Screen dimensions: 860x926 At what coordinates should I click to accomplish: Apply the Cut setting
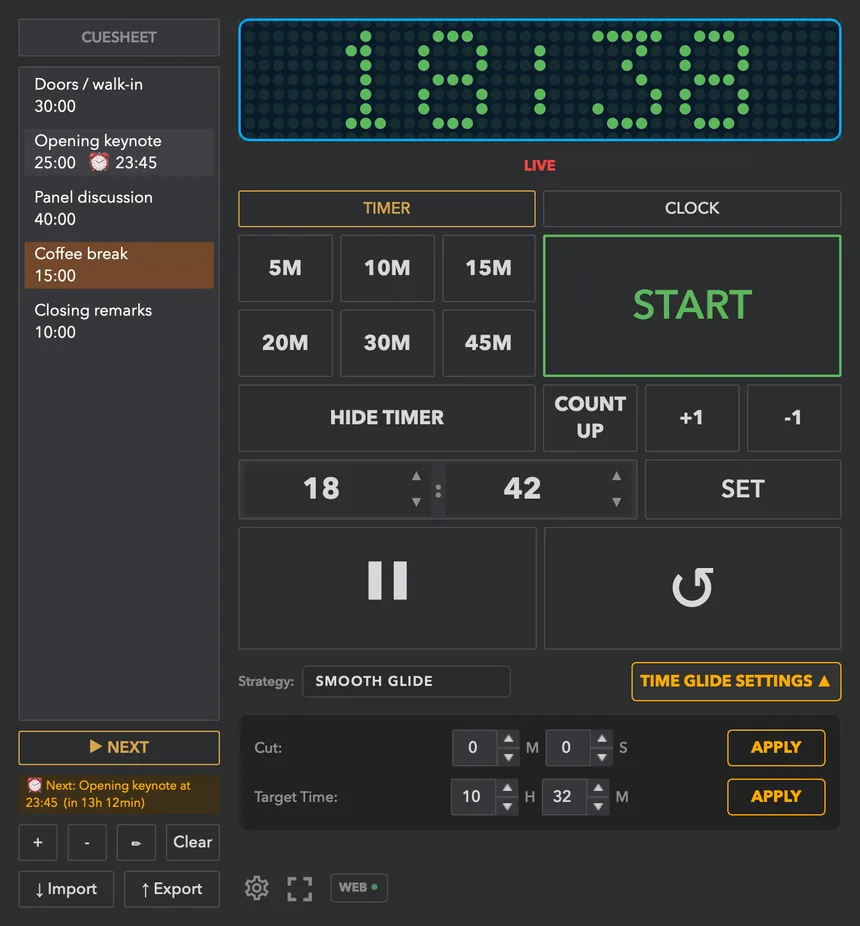click(776, 748)
